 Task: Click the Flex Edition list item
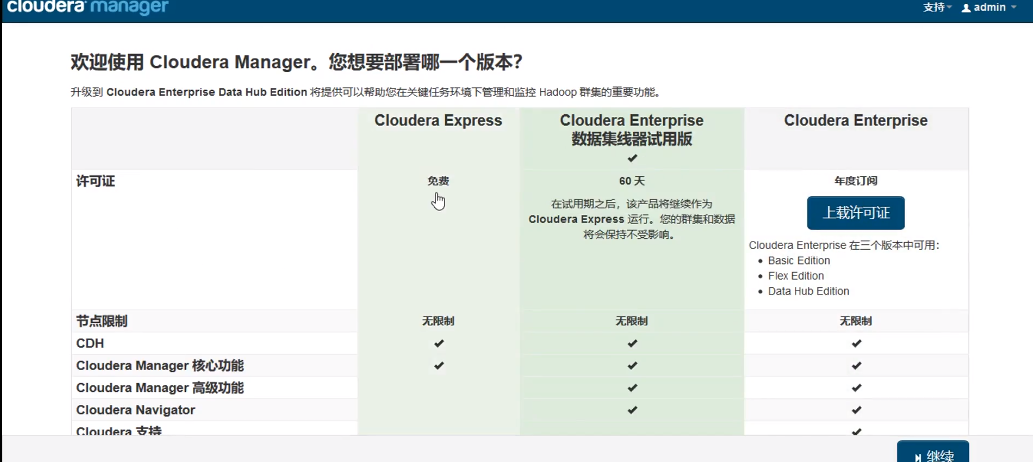(796, 276)
